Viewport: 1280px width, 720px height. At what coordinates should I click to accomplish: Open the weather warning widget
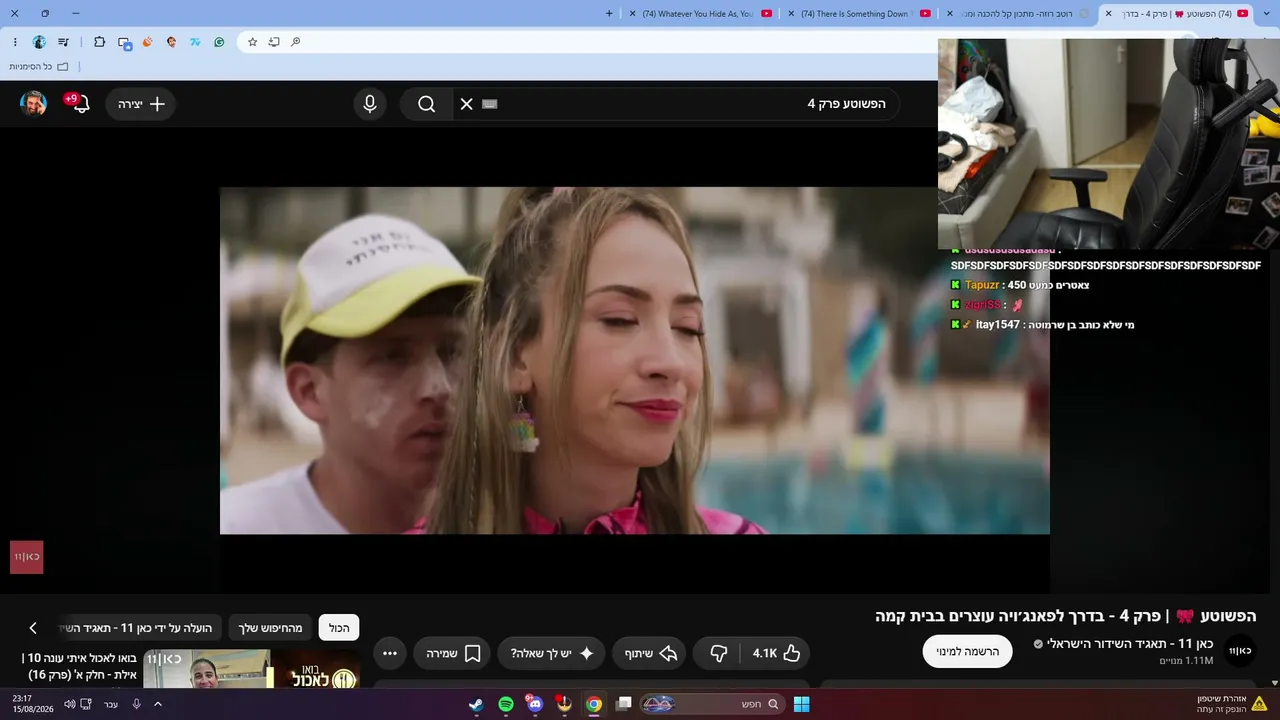[1231, 704]
